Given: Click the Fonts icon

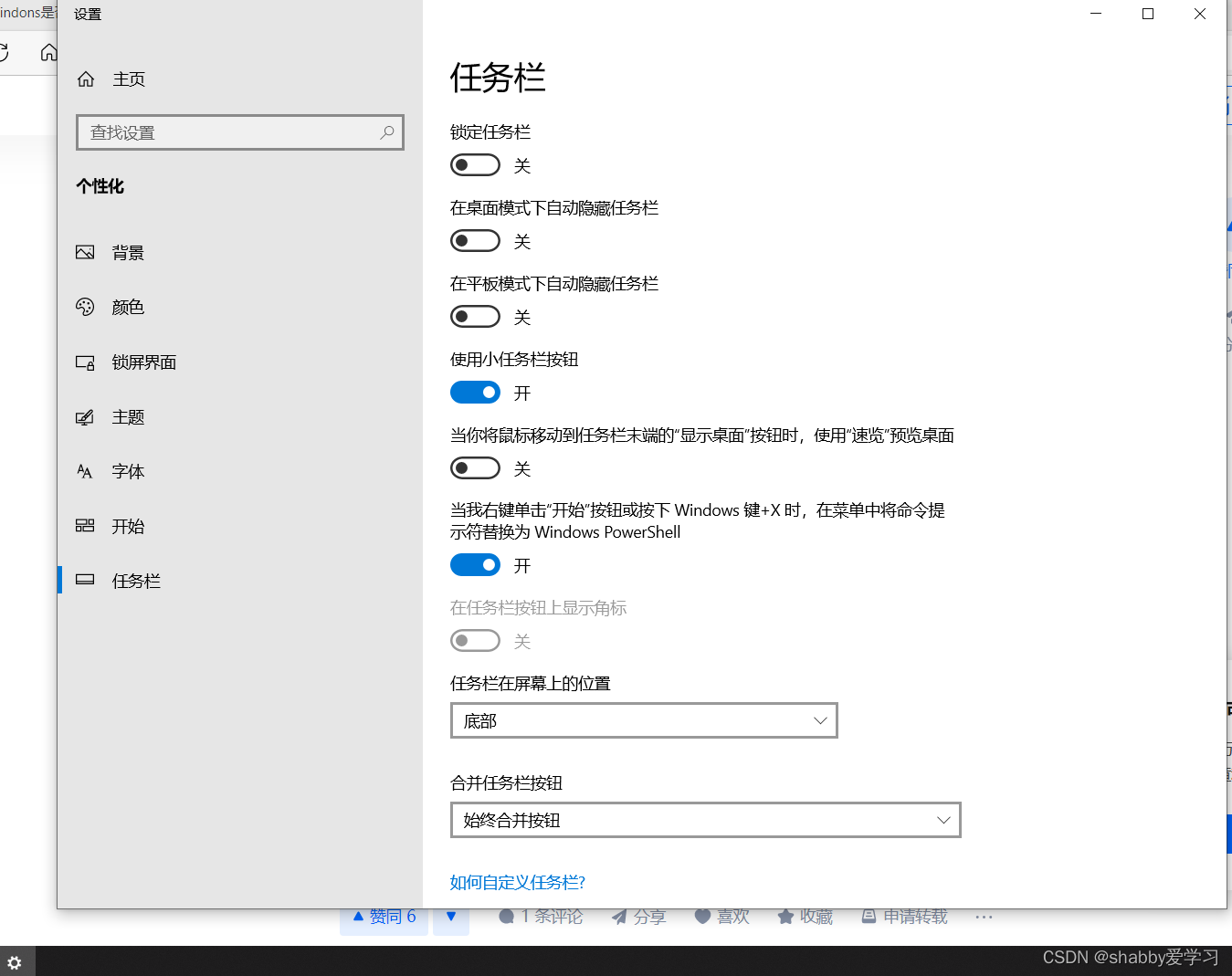Looking at the screenshot, I should coord(85,472).
